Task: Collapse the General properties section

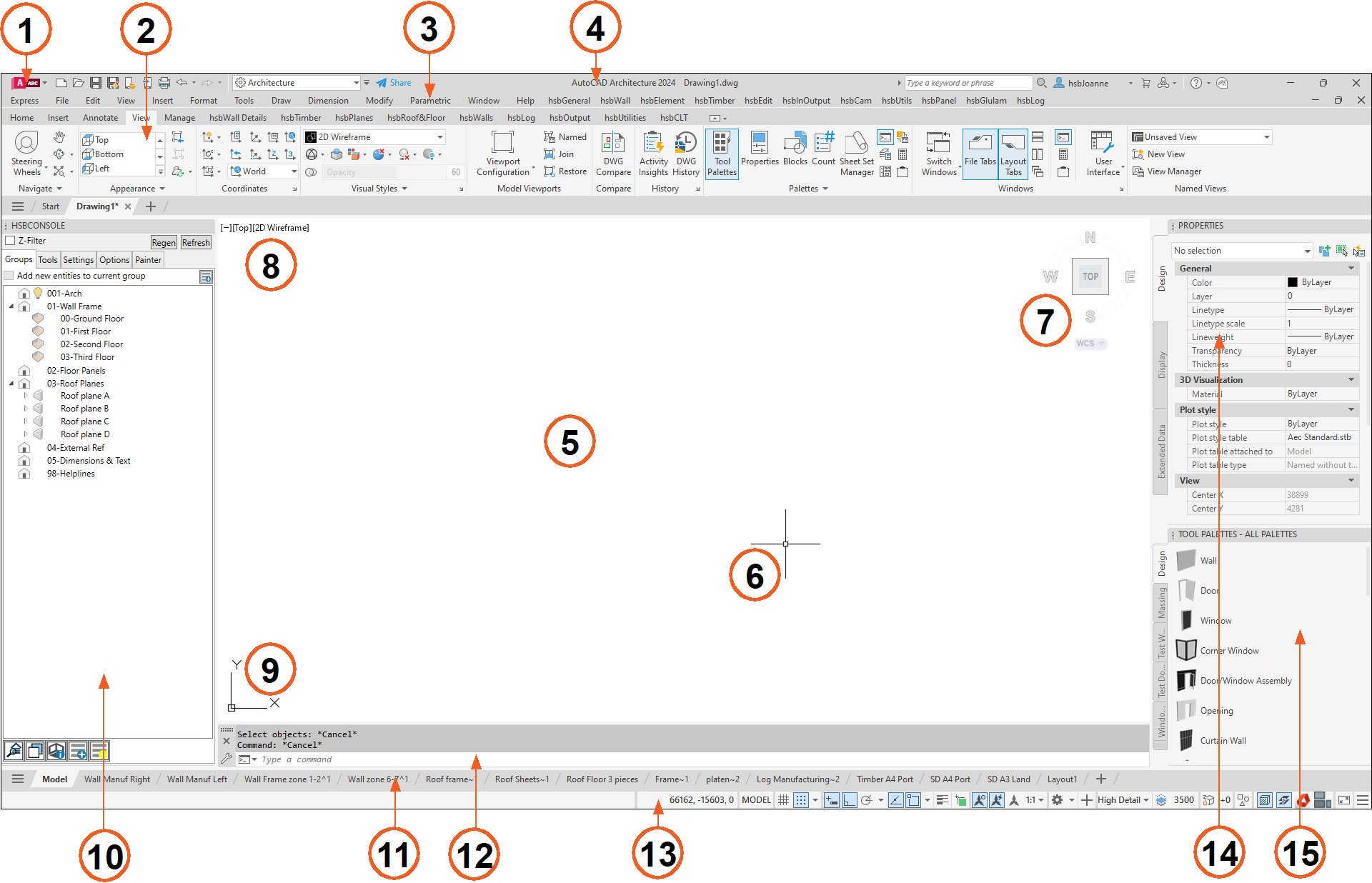Action: coord(1351,269)
